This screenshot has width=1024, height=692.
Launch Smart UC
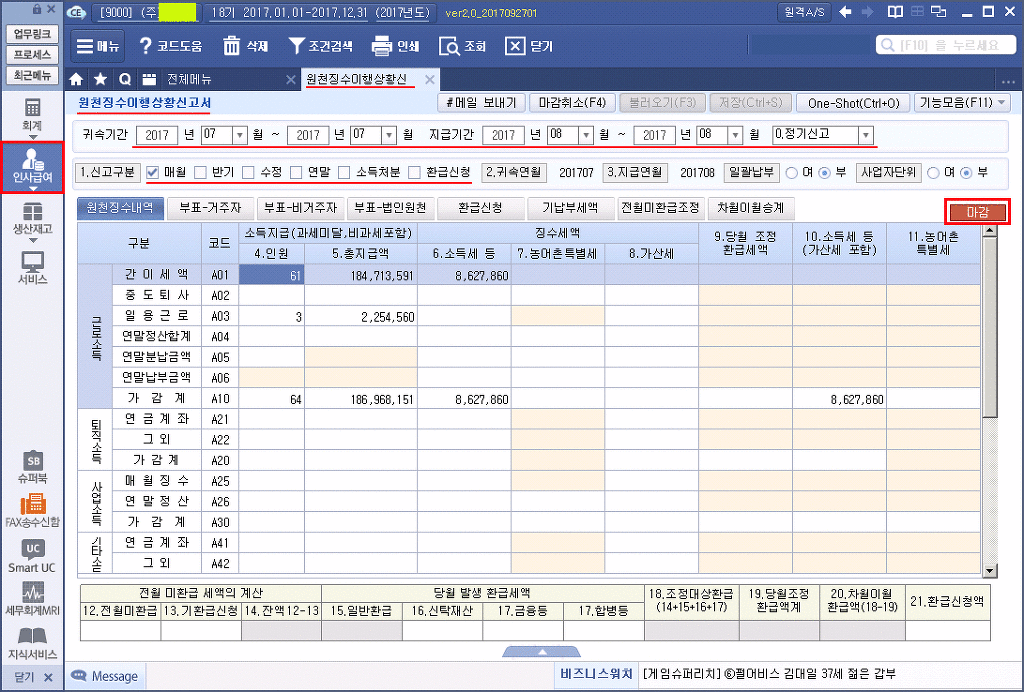32,556
